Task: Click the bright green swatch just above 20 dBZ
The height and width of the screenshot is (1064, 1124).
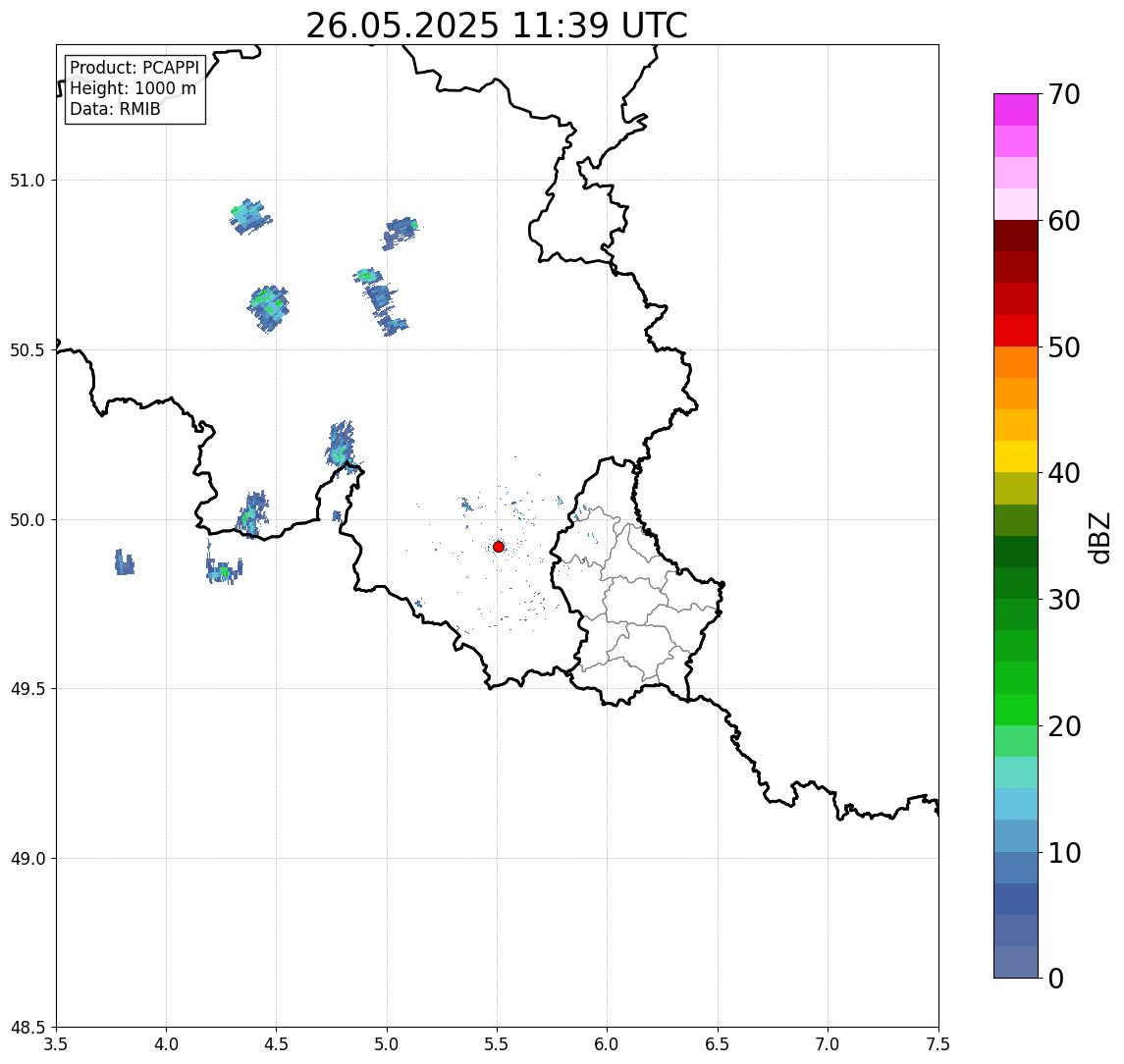Action: click(x=1016, y=709)
